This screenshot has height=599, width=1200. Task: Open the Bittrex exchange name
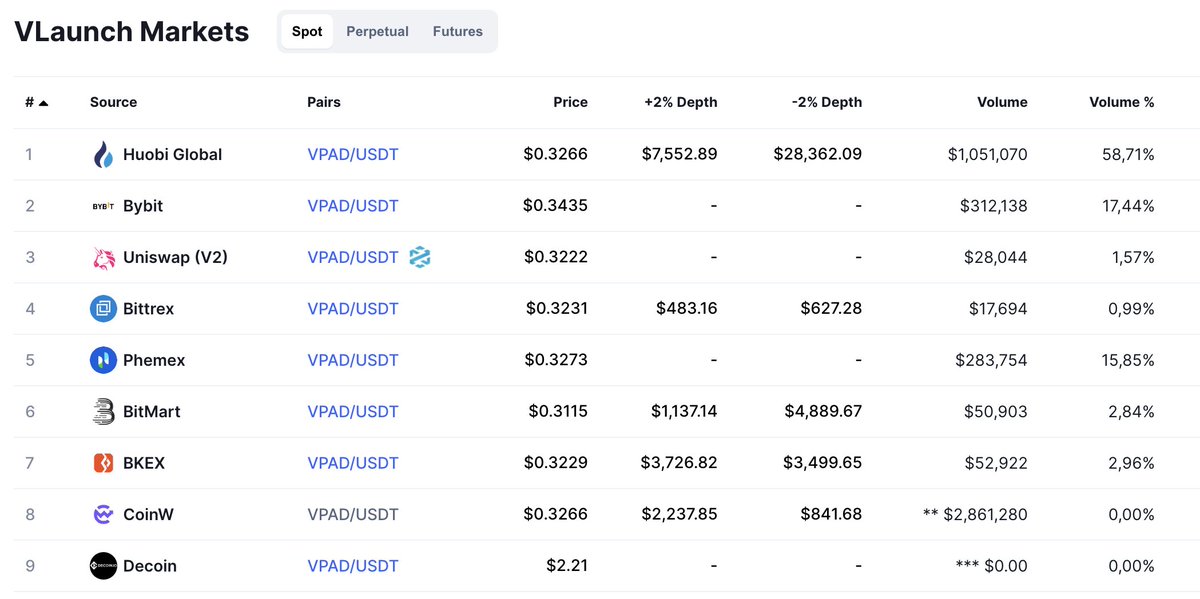click(148, 309)
